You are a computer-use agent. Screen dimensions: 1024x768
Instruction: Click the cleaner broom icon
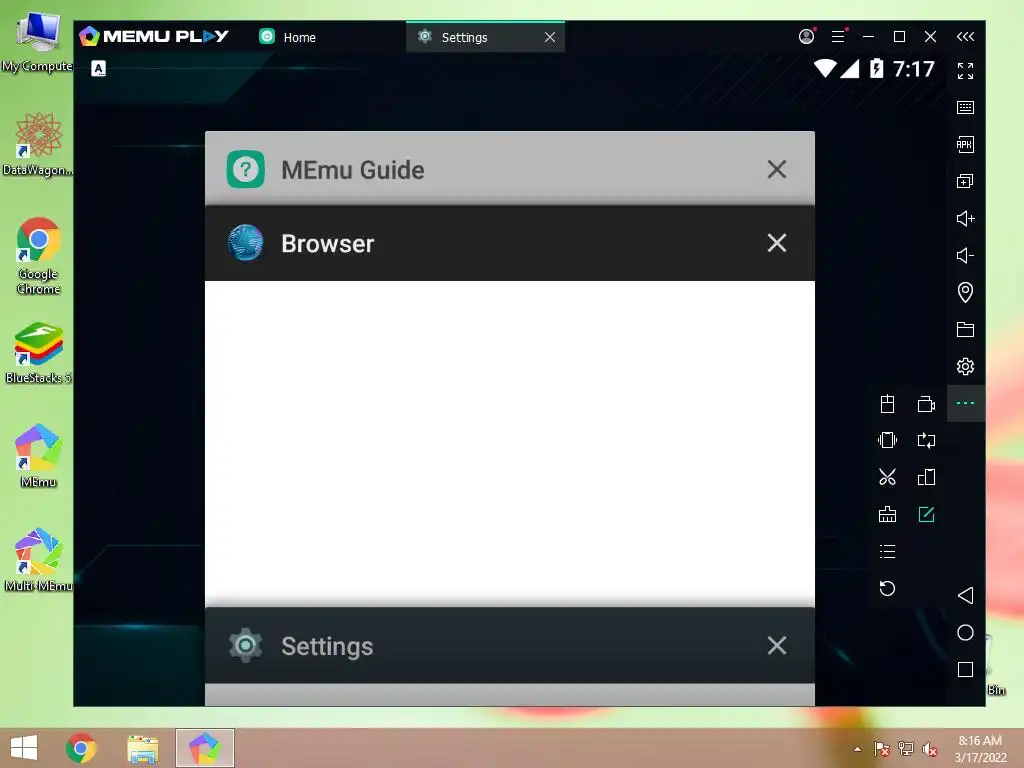[x=888, y=515]
